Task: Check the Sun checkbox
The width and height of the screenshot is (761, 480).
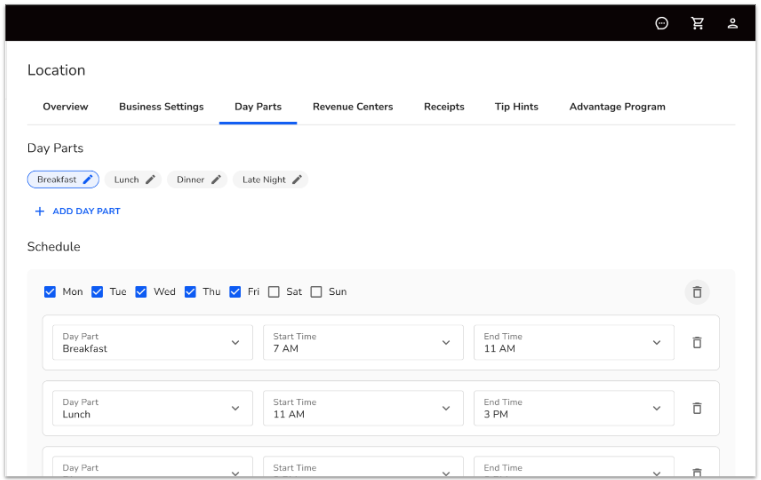Action: click(316, 292)
